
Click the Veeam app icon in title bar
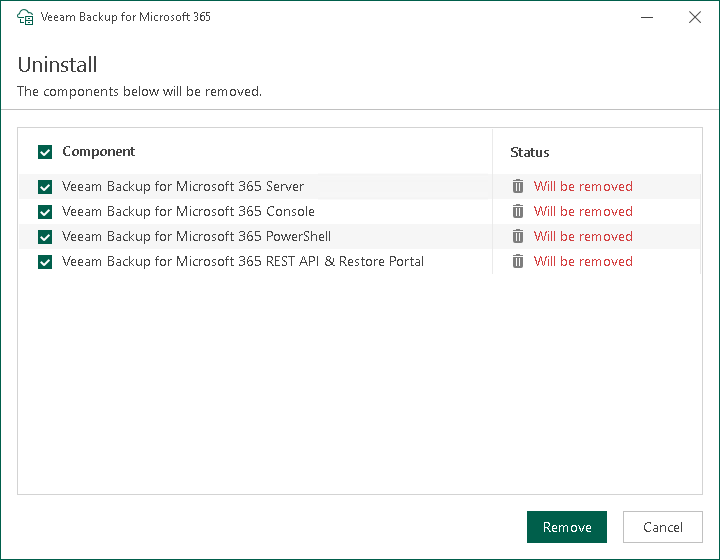pos(26,17)
